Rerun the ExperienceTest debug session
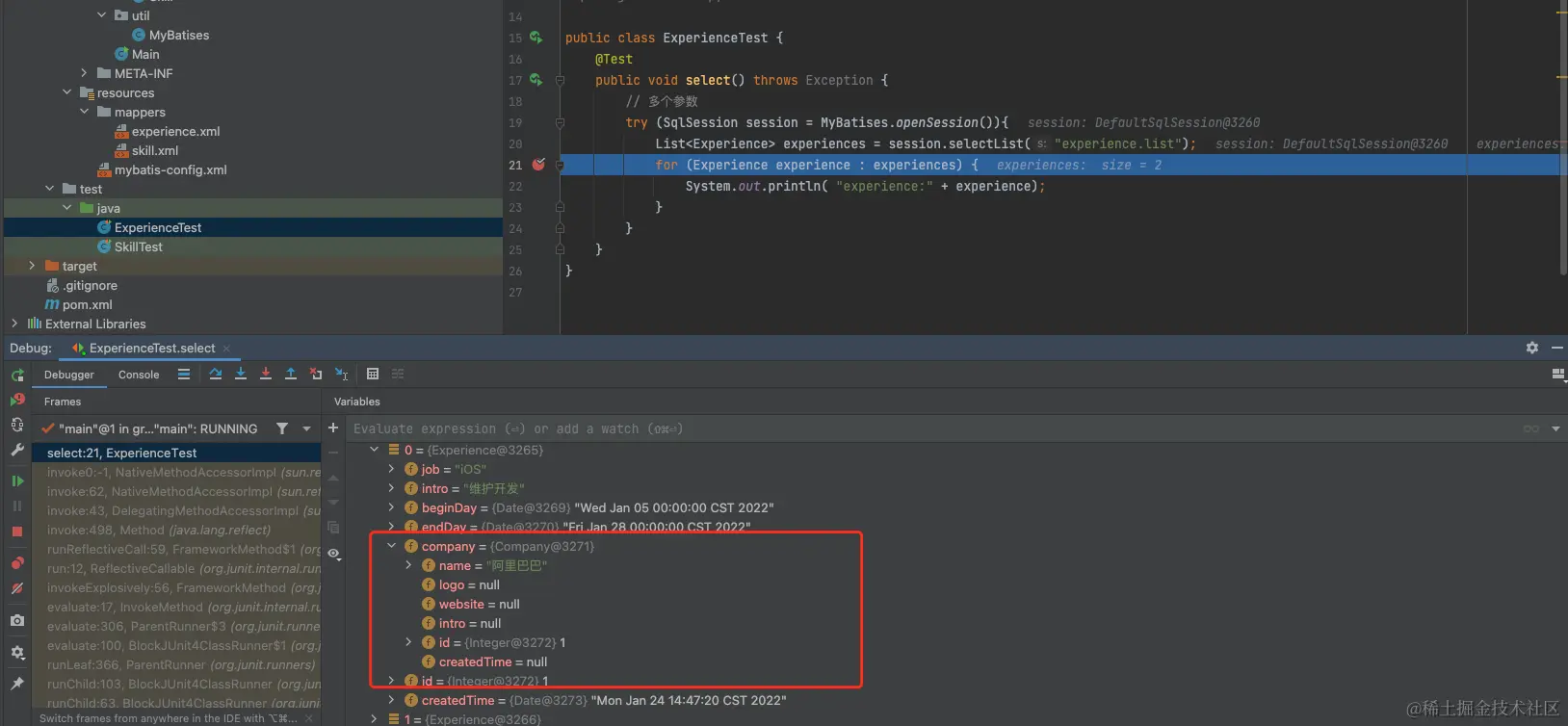Viewport: 1568px width, 726px height. pyautogui.click(x=17, y=375)
